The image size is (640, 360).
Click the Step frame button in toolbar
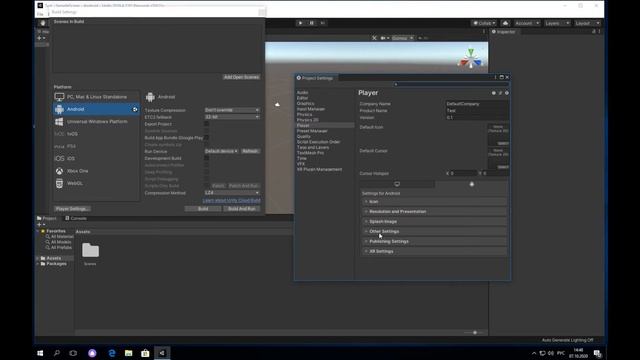pyautogui.click(x=323, y=23)
